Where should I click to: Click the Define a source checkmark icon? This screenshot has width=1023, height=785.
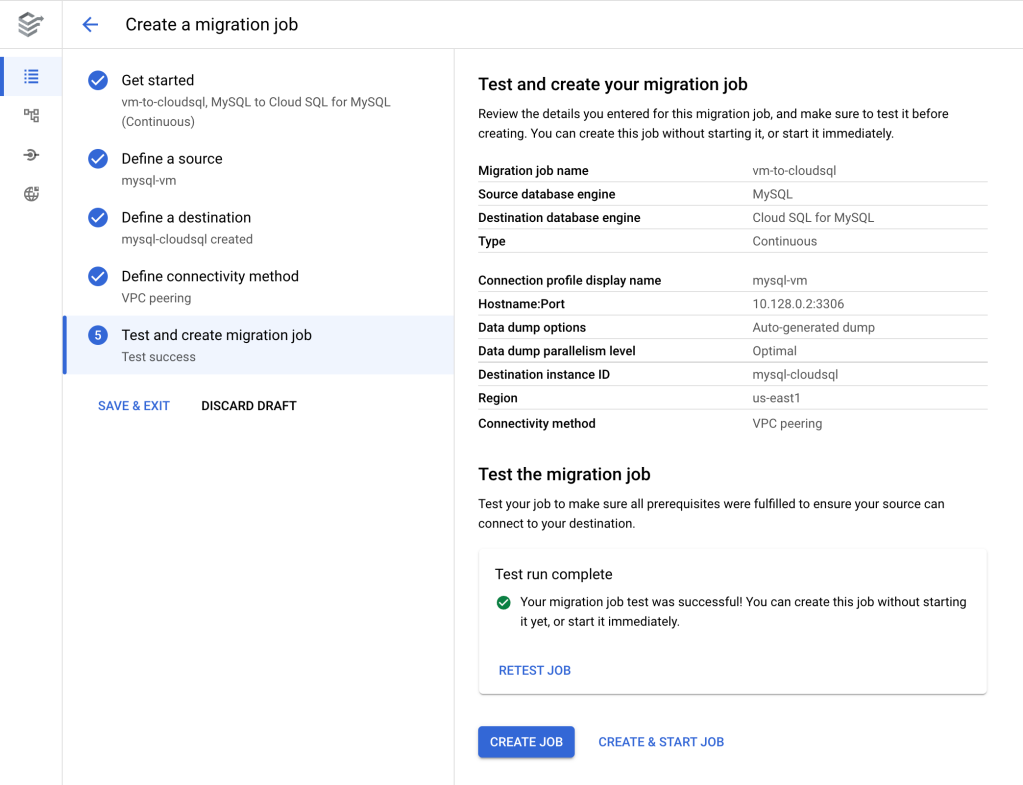click(x=98, y=159)
